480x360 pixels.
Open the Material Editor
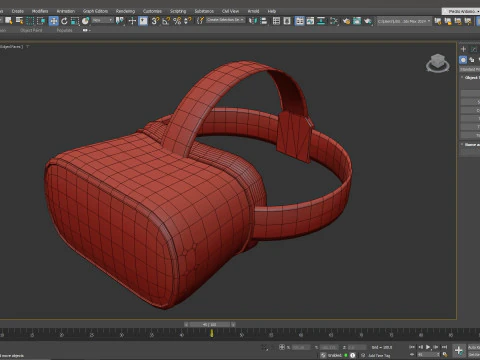(x=334, y=21)
